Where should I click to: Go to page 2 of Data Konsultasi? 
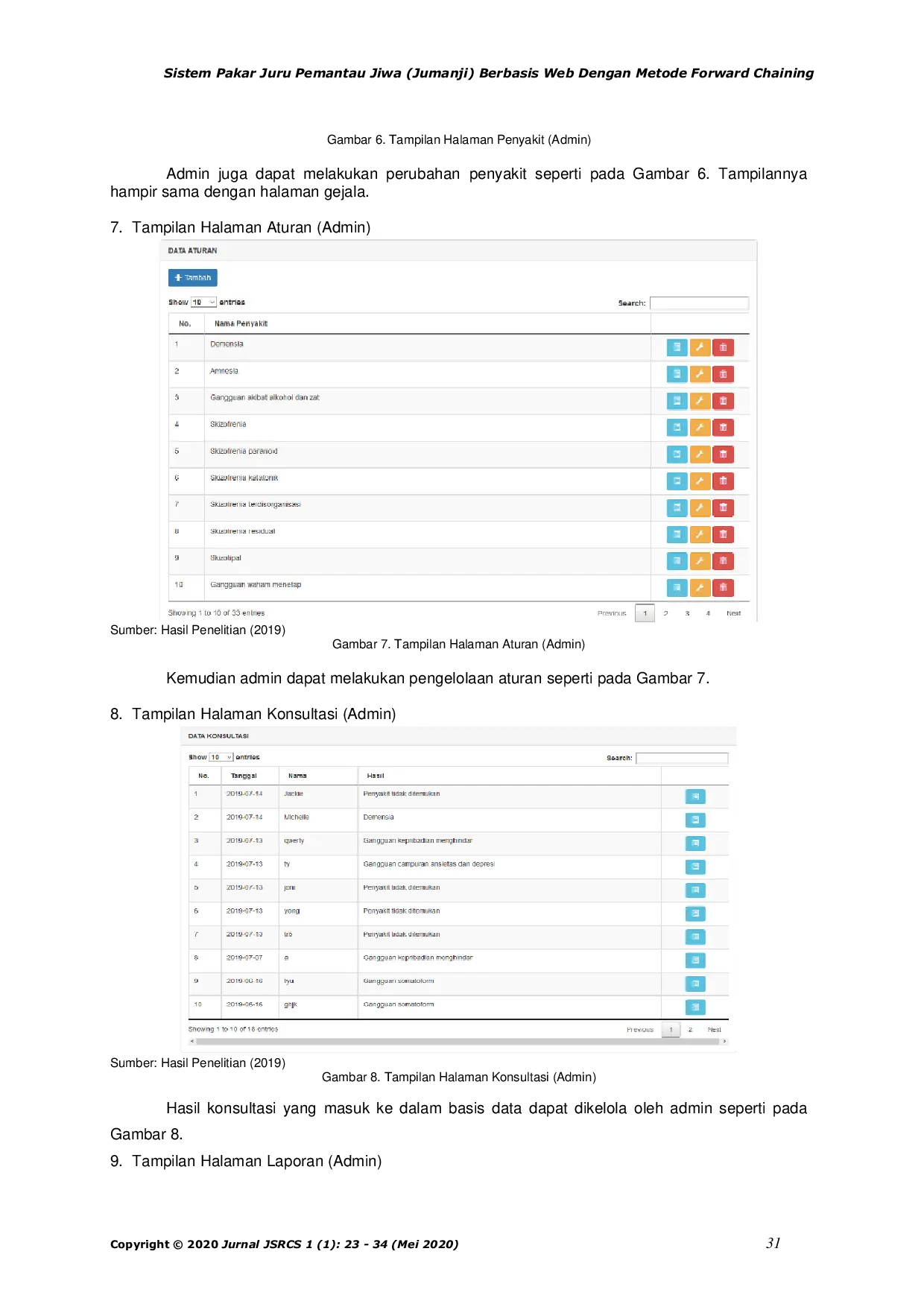(690, 1030)
